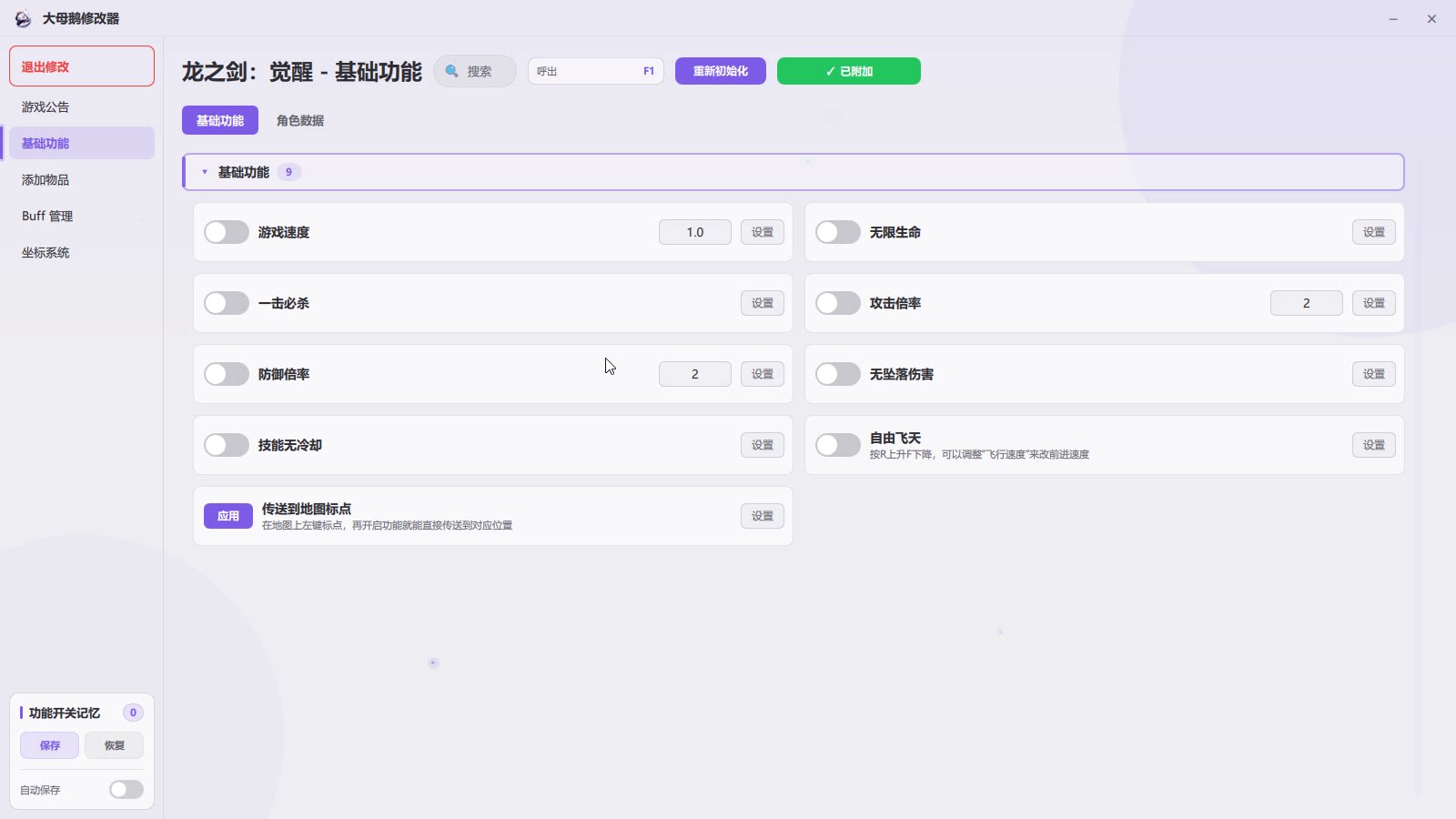Toggle the 自动保存 switch
Screen dimensions: 1456x819
point(126,789)
